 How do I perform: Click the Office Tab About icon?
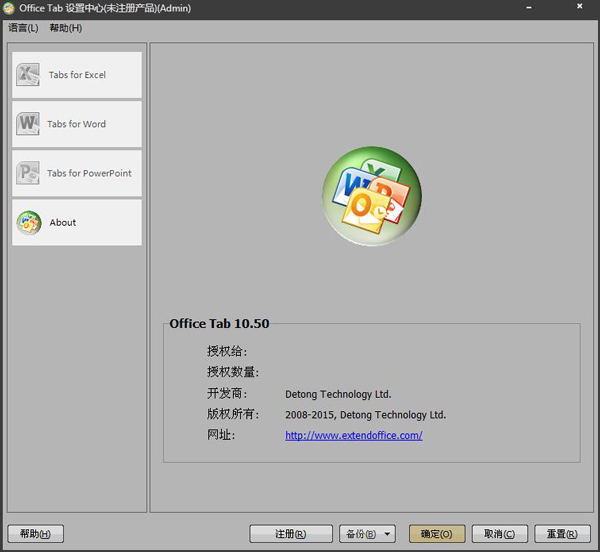pyautogui.click(x=29, y=222)
